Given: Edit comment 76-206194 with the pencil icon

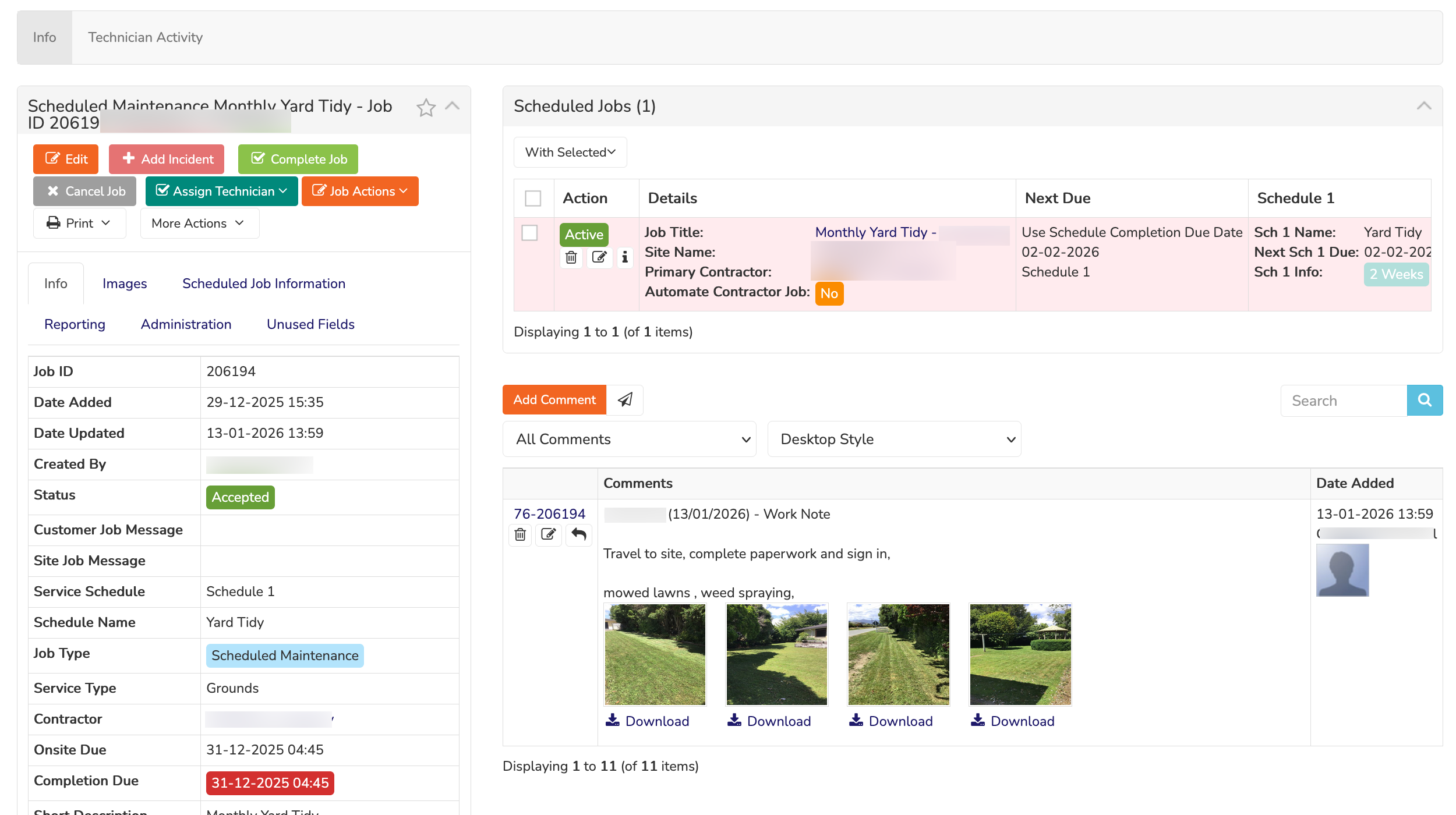Looking at the screenshot, I should tap(548, 534).
